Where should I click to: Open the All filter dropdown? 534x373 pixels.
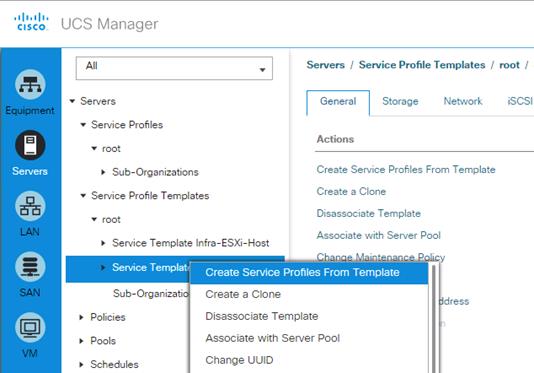[174, 68]
